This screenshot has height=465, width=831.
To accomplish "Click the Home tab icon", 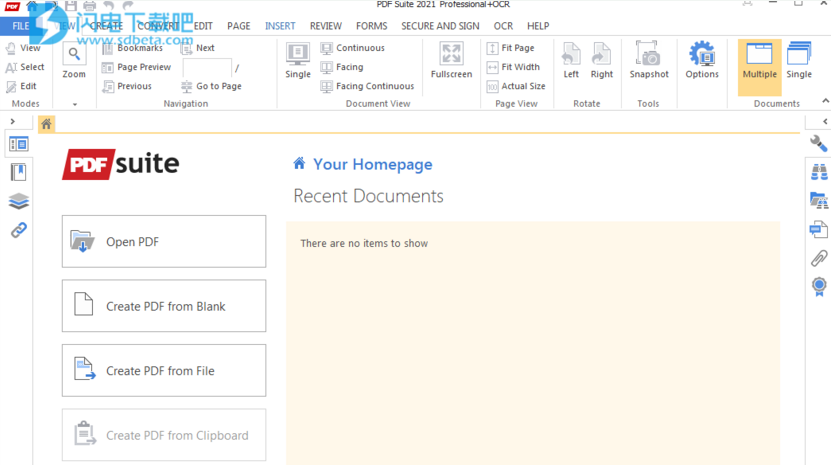I will (46, 124).
